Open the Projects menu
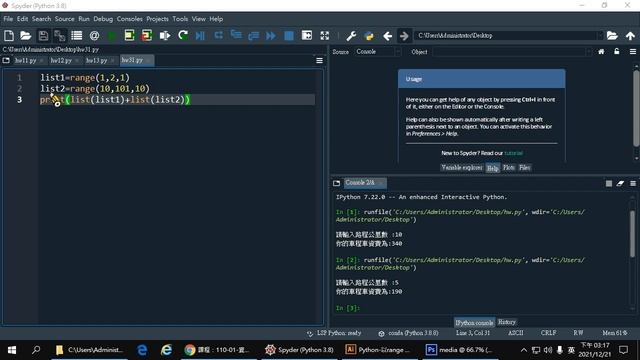This screenshot has height=360, width=640. click(157, 19)
